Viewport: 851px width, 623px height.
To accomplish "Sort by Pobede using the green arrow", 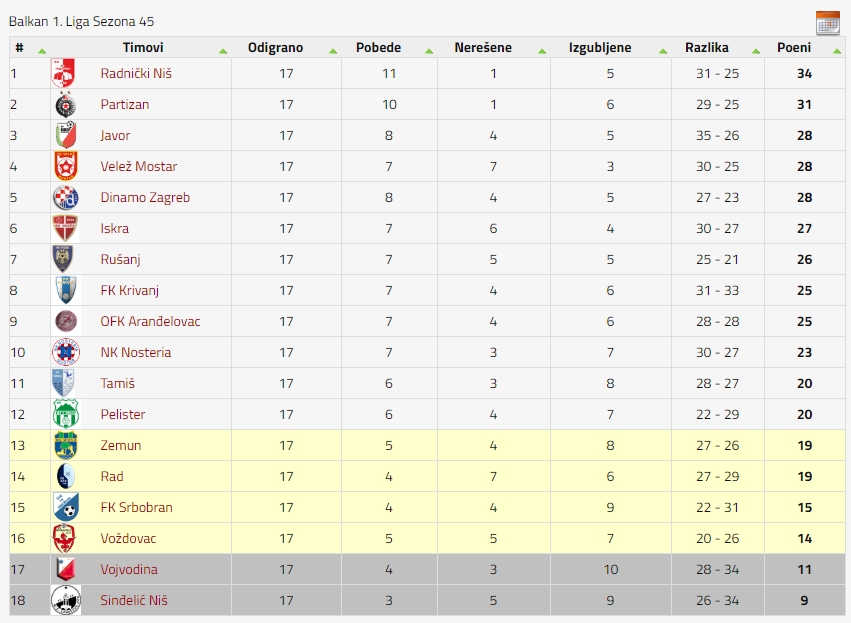I will tap(429, 51).
